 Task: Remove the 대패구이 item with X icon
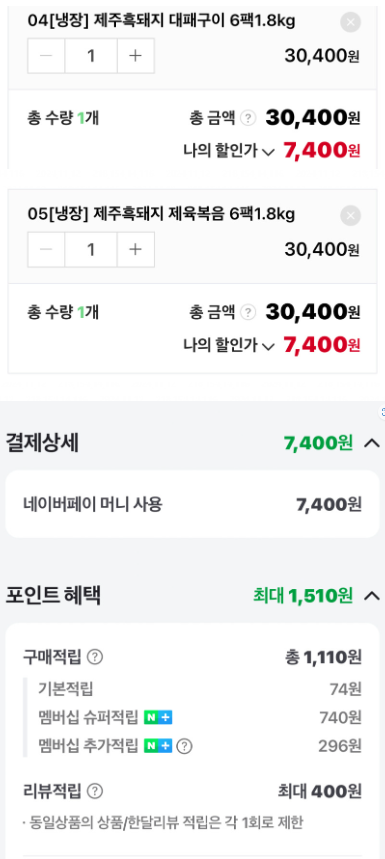(x=350, y=22)
